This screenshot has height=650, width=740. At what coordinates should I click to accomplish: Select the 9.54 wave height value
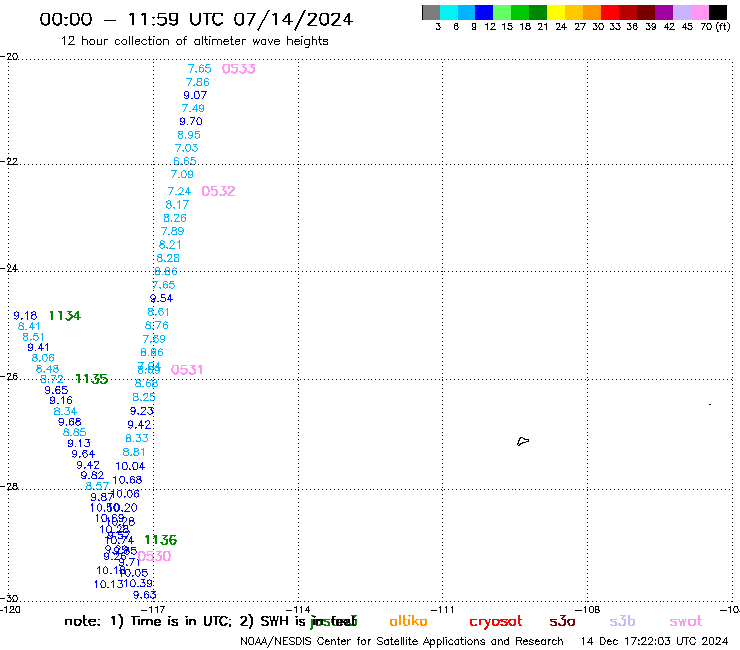(161, 298)
